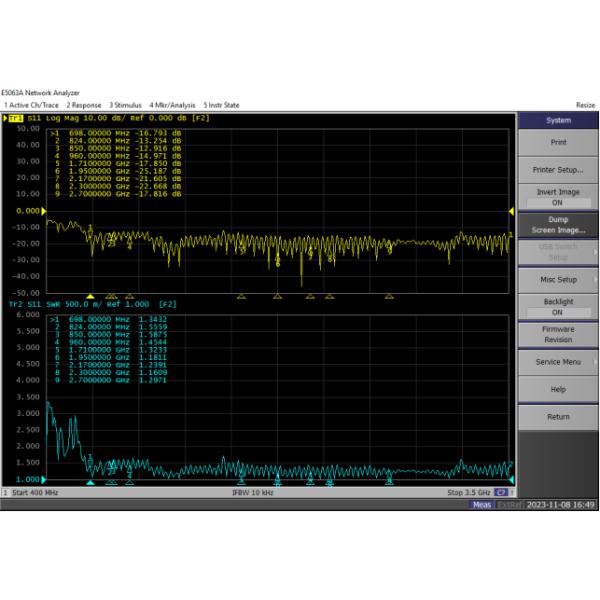
Task: Click the channel 1 indicator at bottom left
Action: [x=6, y=494]
